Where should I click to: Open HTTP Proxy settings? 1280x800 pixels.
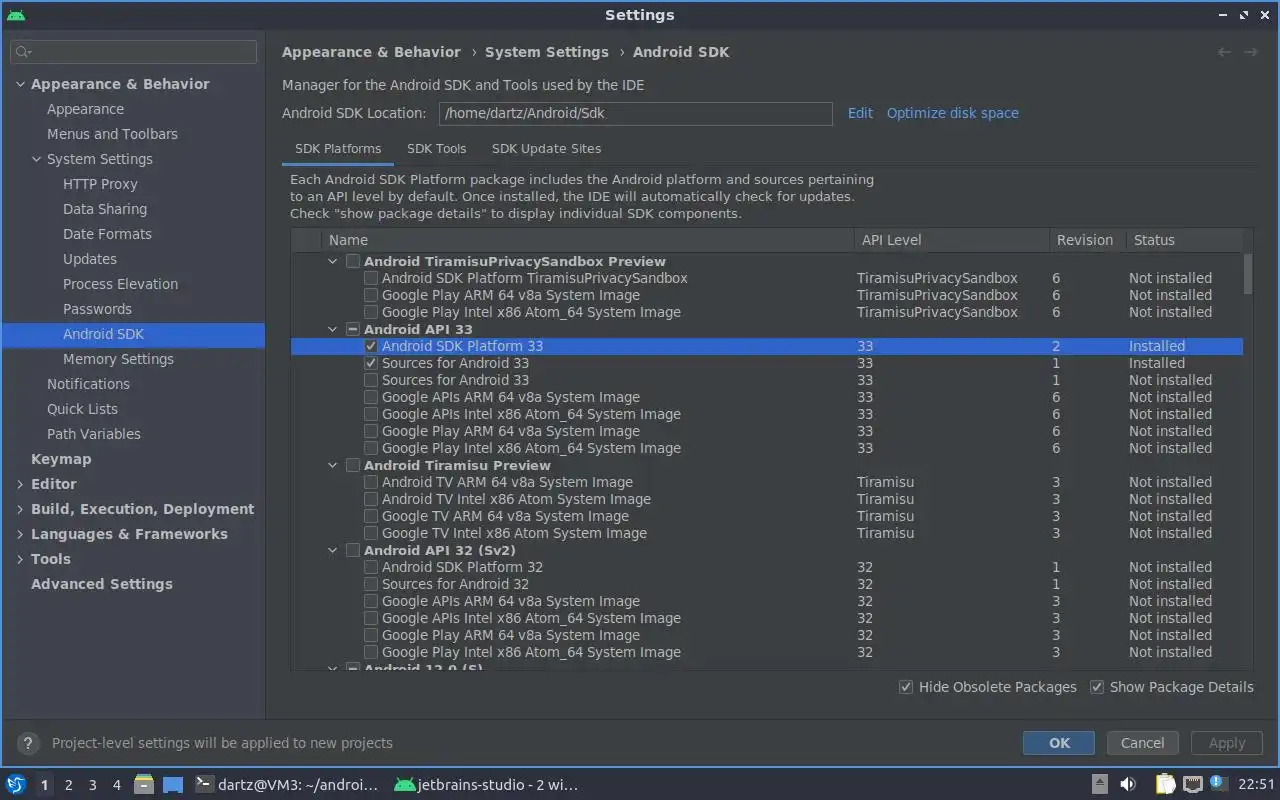pos(100,184)
